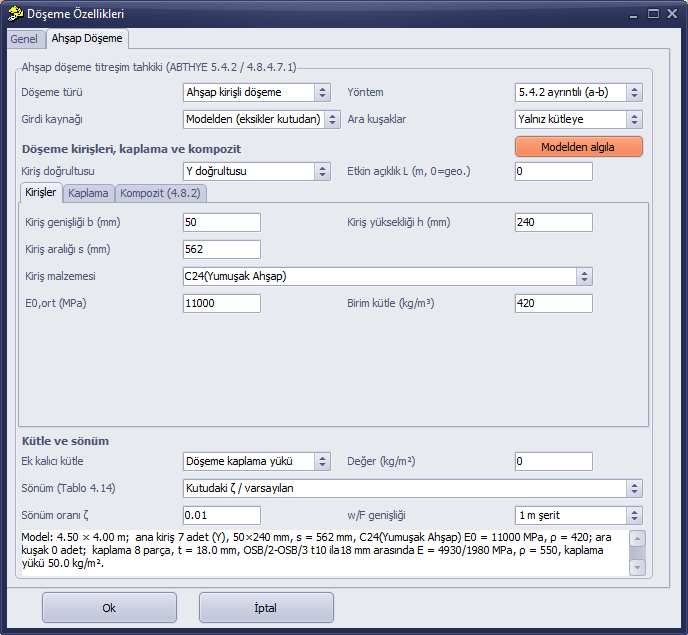This screenshot has height=635, width=688.
Task: Open the Yöntem dropdown list
Action: point(579,93)
